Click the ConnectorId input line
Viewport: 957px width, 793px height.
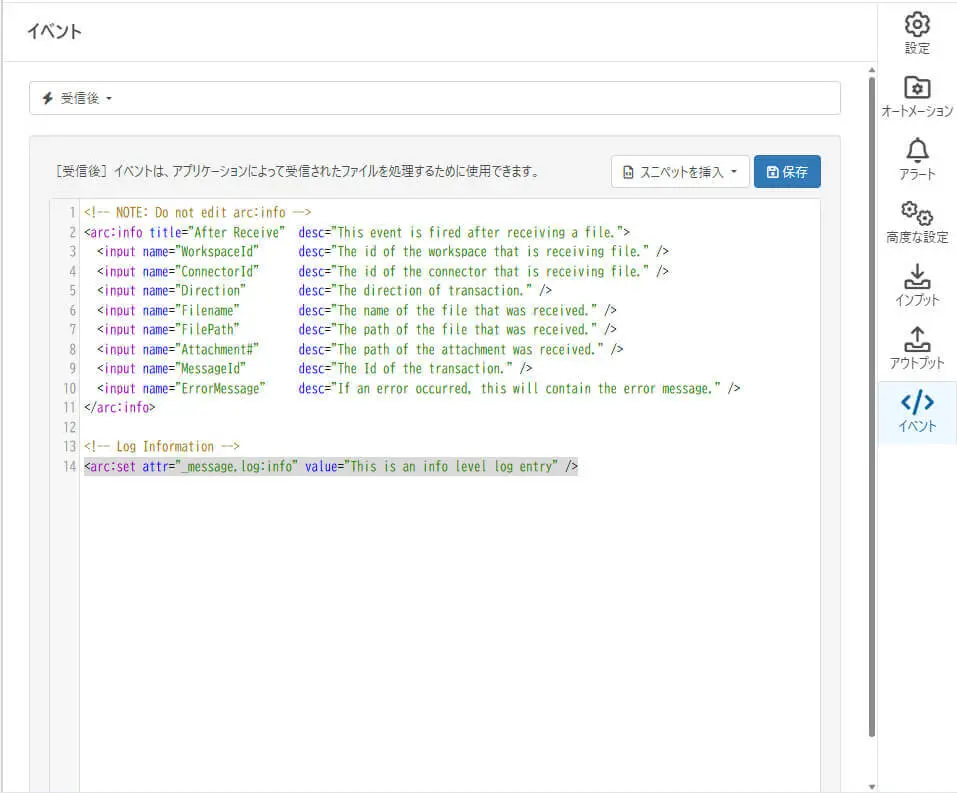pyautogui.click(x=383, y=271)
